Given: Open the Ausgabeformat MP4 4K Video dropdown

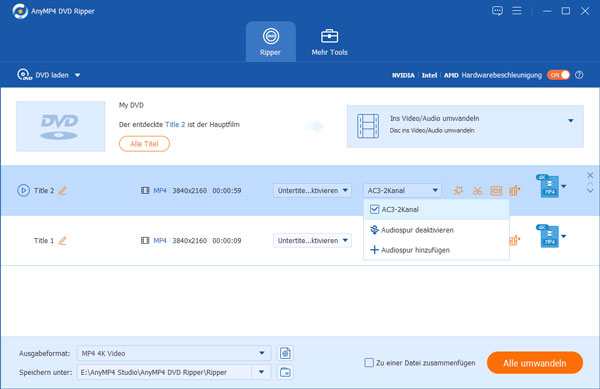Looking at the screenshot, I should (x=174, y=353).
